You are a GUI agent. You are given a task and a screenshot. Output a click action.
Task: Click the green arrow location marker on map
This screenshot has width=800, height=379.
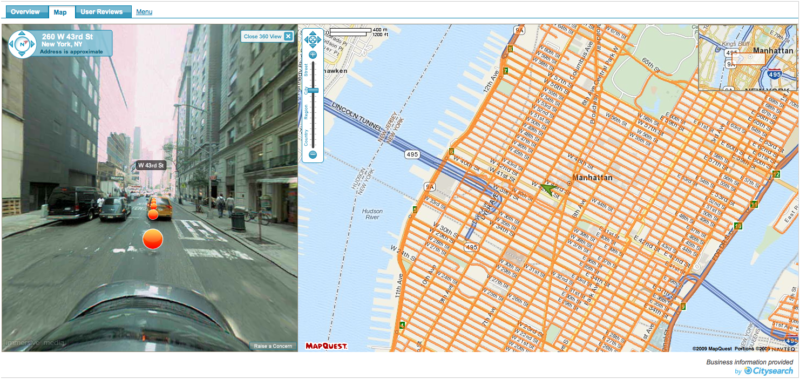point(548,190)
